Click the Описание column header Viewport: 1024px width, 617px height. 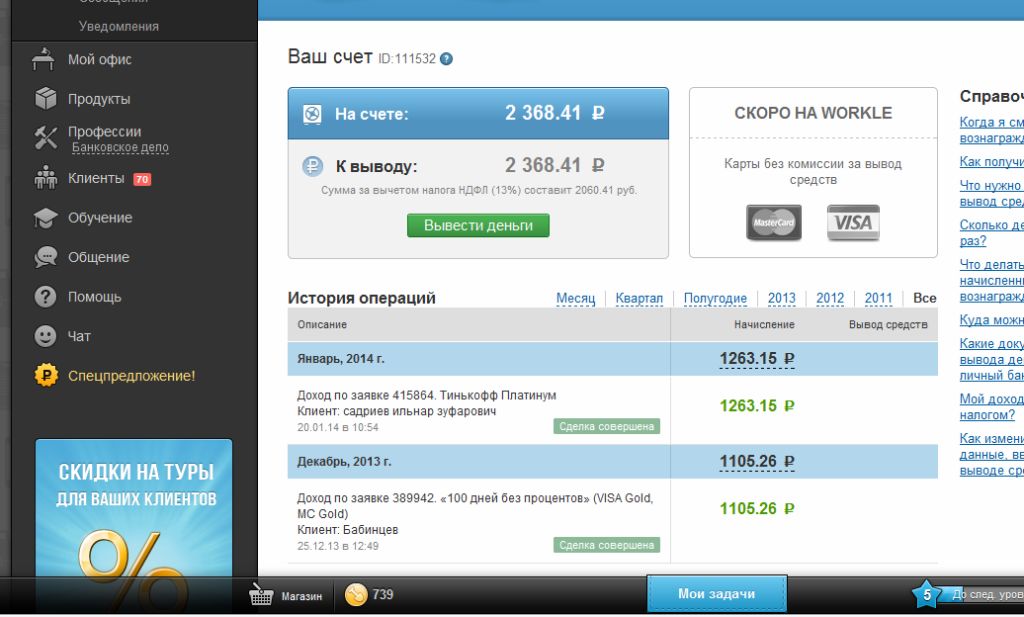click(322, 324)
